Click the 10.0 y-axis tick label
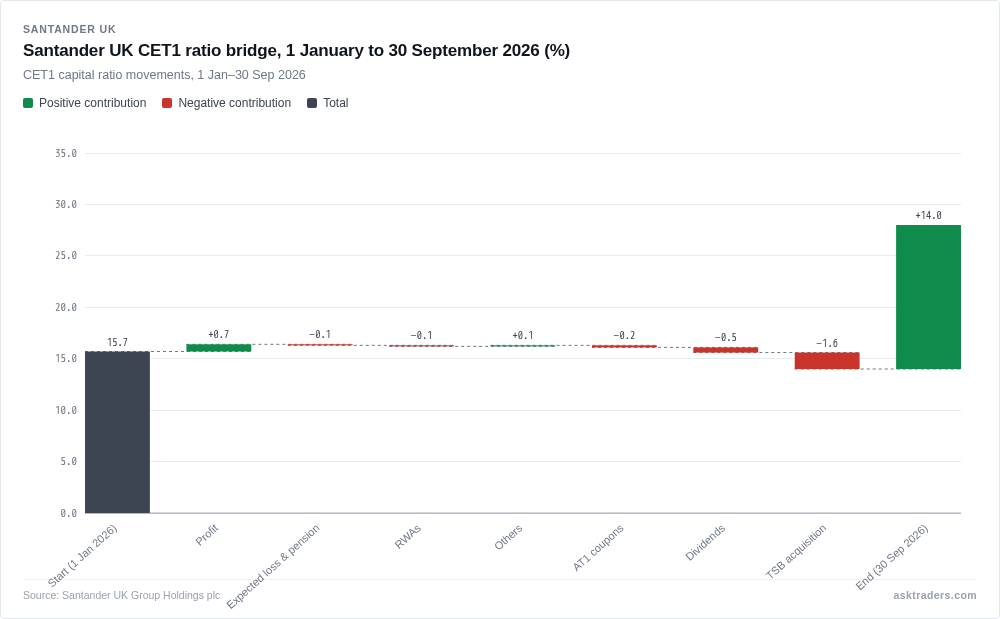Viewport: 1000px width, 619px height. pos(66,410)
